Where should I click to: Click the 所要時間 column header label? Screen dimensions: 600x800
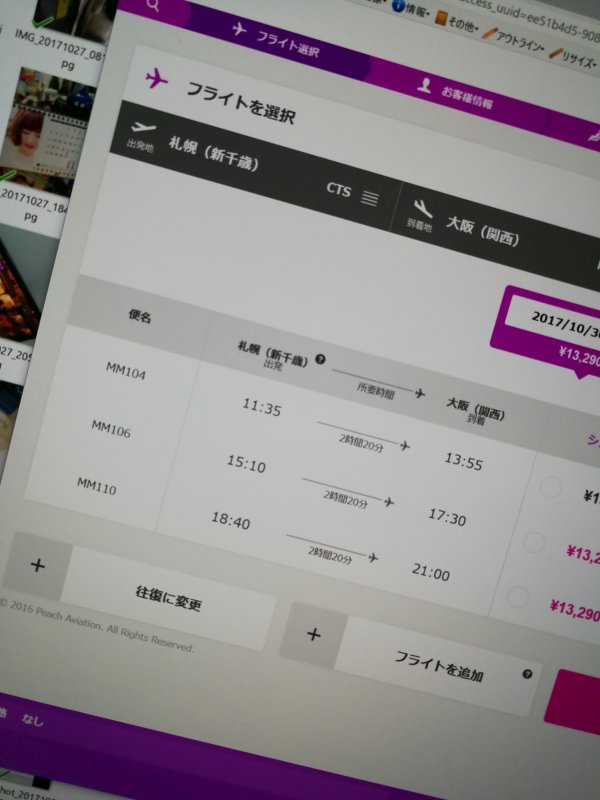376,390
